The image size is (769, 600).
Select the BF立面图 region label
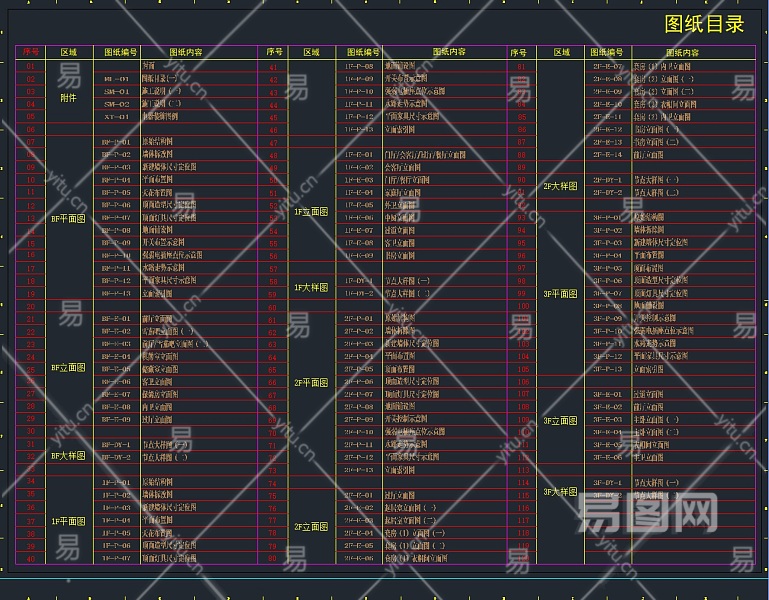coord(69,368)
